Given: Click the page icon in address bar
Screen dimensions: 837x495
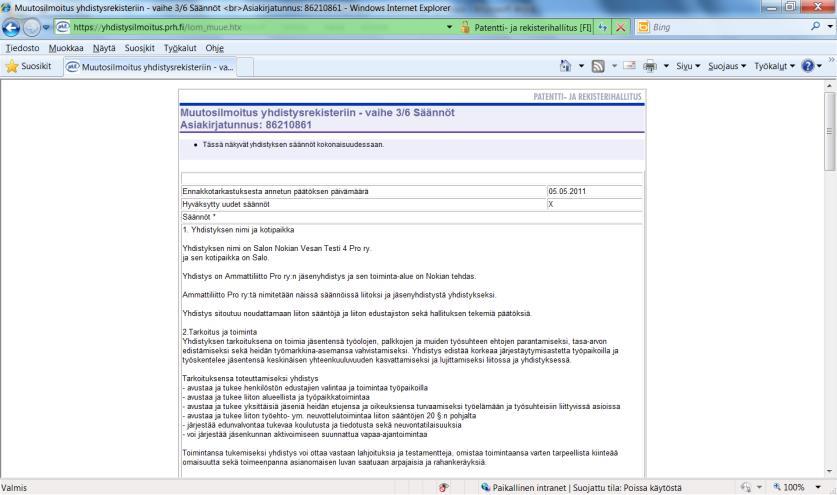Looking at the screenshot, I should coord(62,27).
